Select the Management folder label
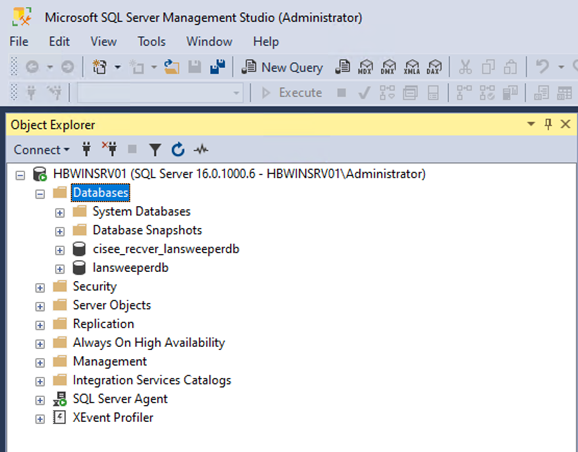This screenshot has height=452, width=578. pos(110,361)
